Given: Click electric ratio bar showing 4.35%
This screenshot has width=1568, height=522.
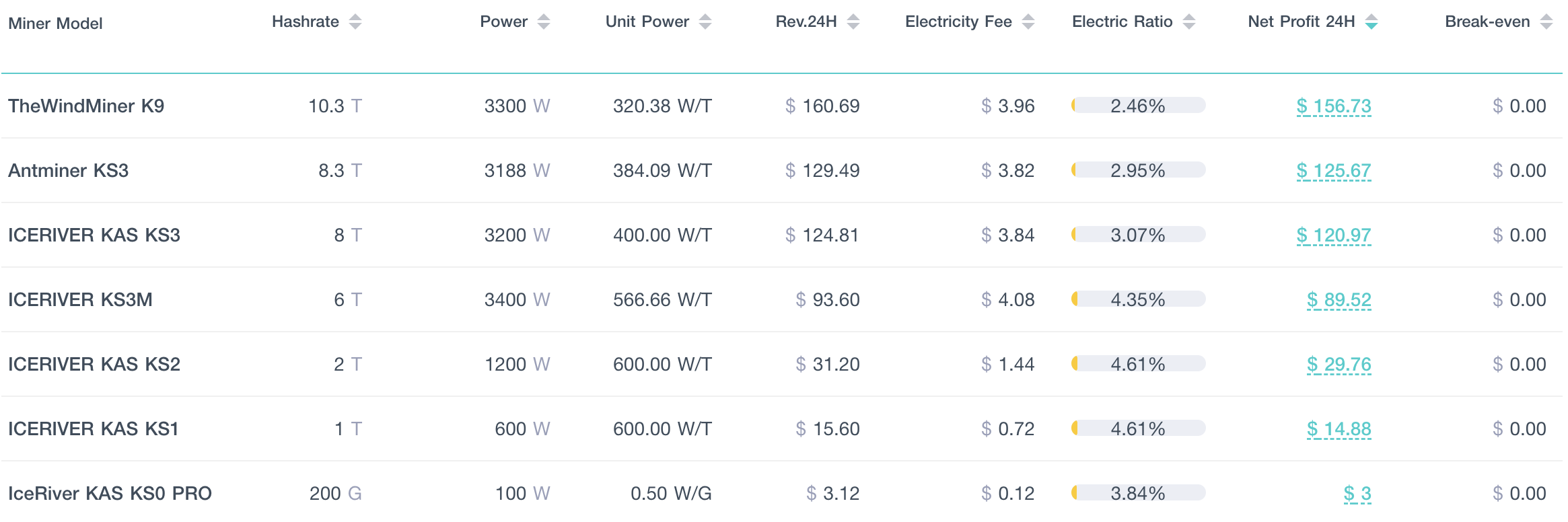Looking at the screenshot, I should 1139,299.
